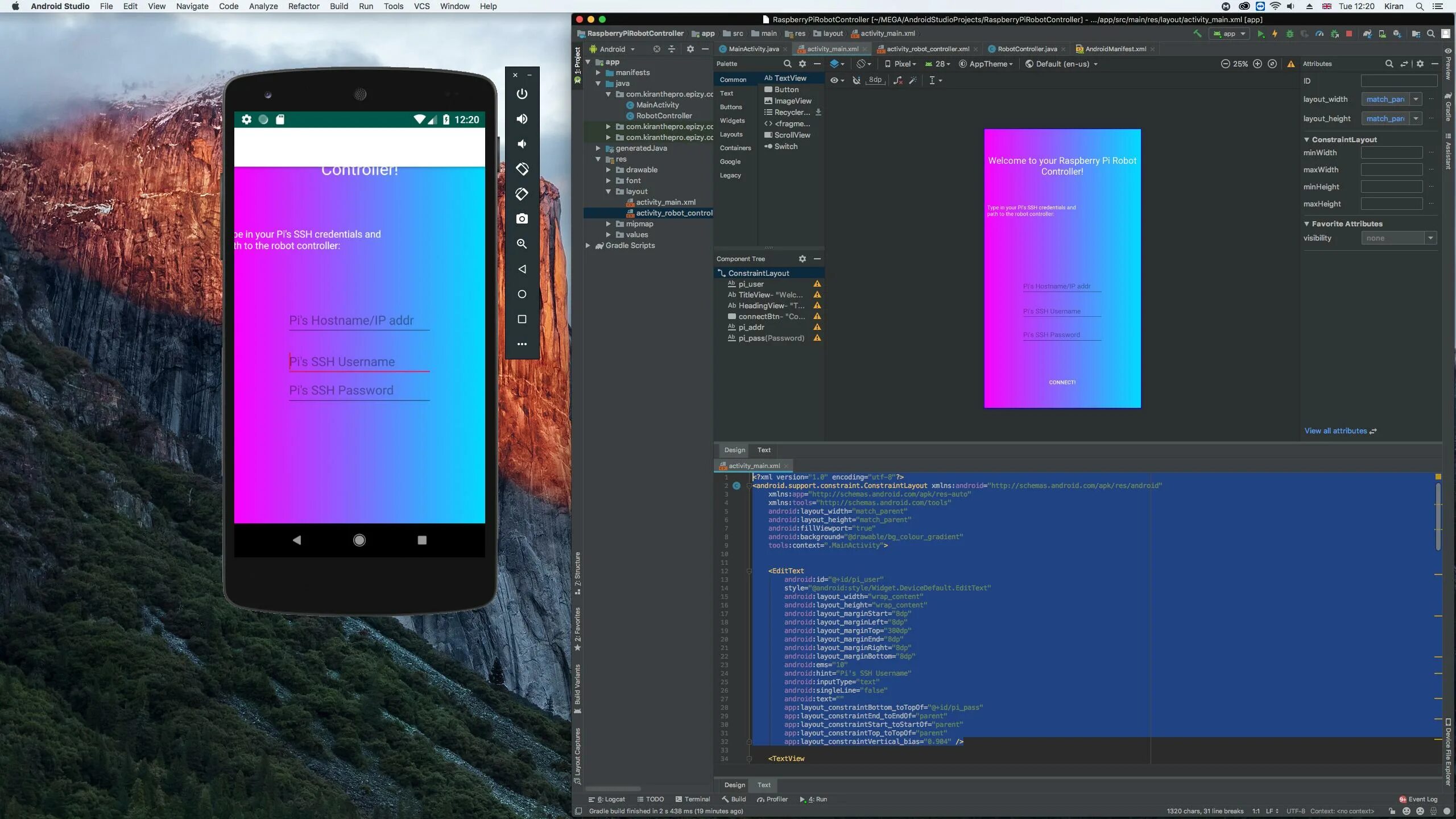Screen dimensions: 1456x819
Task: Expand the mipmap folder in project tree
Action: pyautogui.click(x=609, y=224)
